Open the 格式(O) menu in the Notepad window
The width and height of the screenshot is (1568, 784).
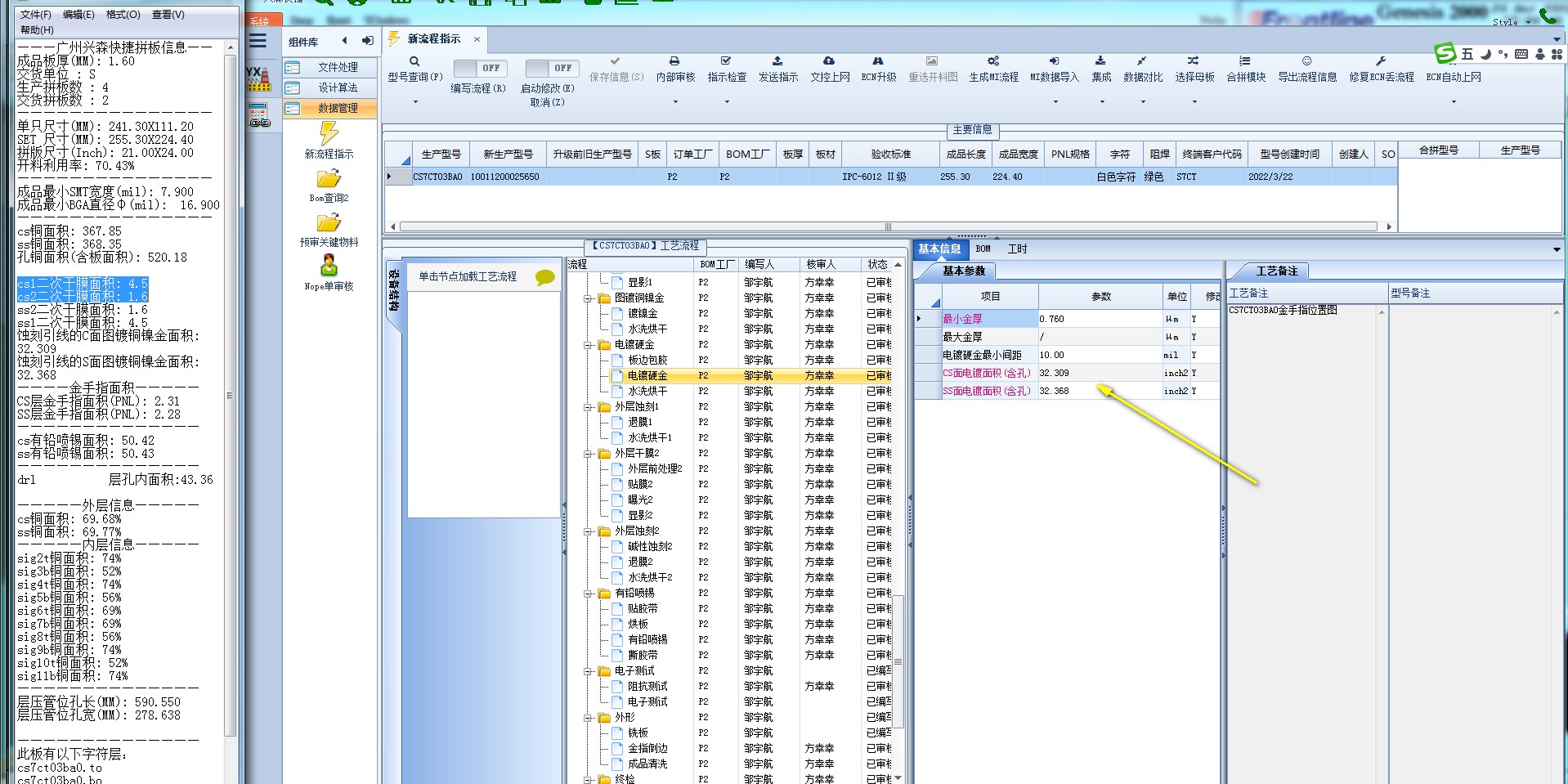click(x=123, y=15)
